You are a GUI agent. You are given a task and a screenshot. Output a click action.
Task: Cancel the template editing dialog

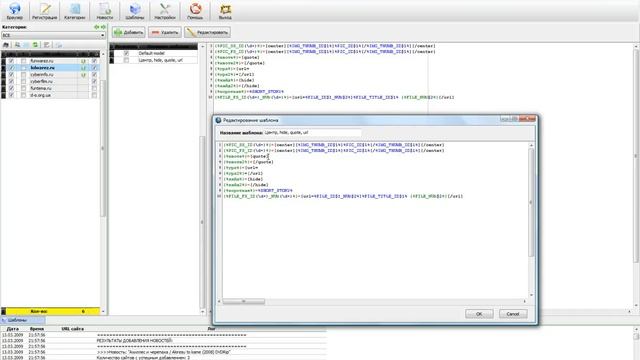click(x=513, y=314)
